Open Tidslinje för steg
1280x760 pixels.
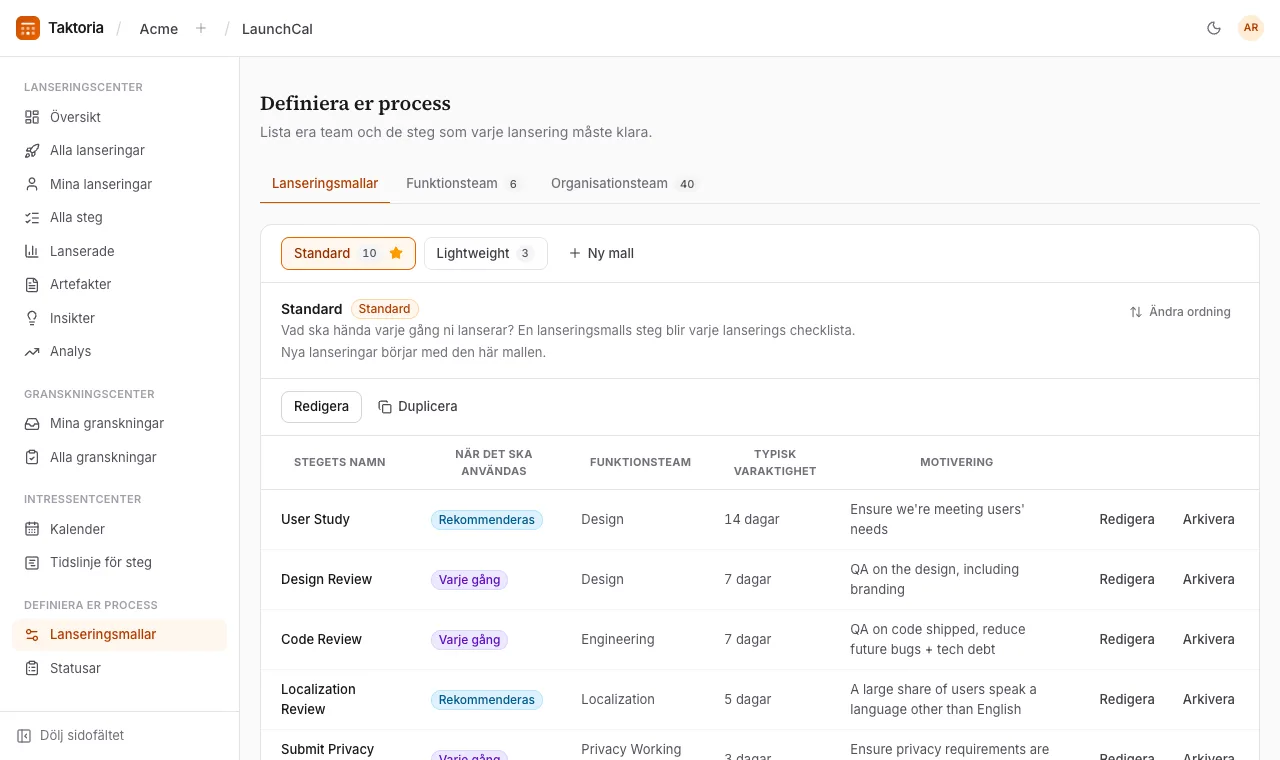pyautogui.click(x=120, y=562)
